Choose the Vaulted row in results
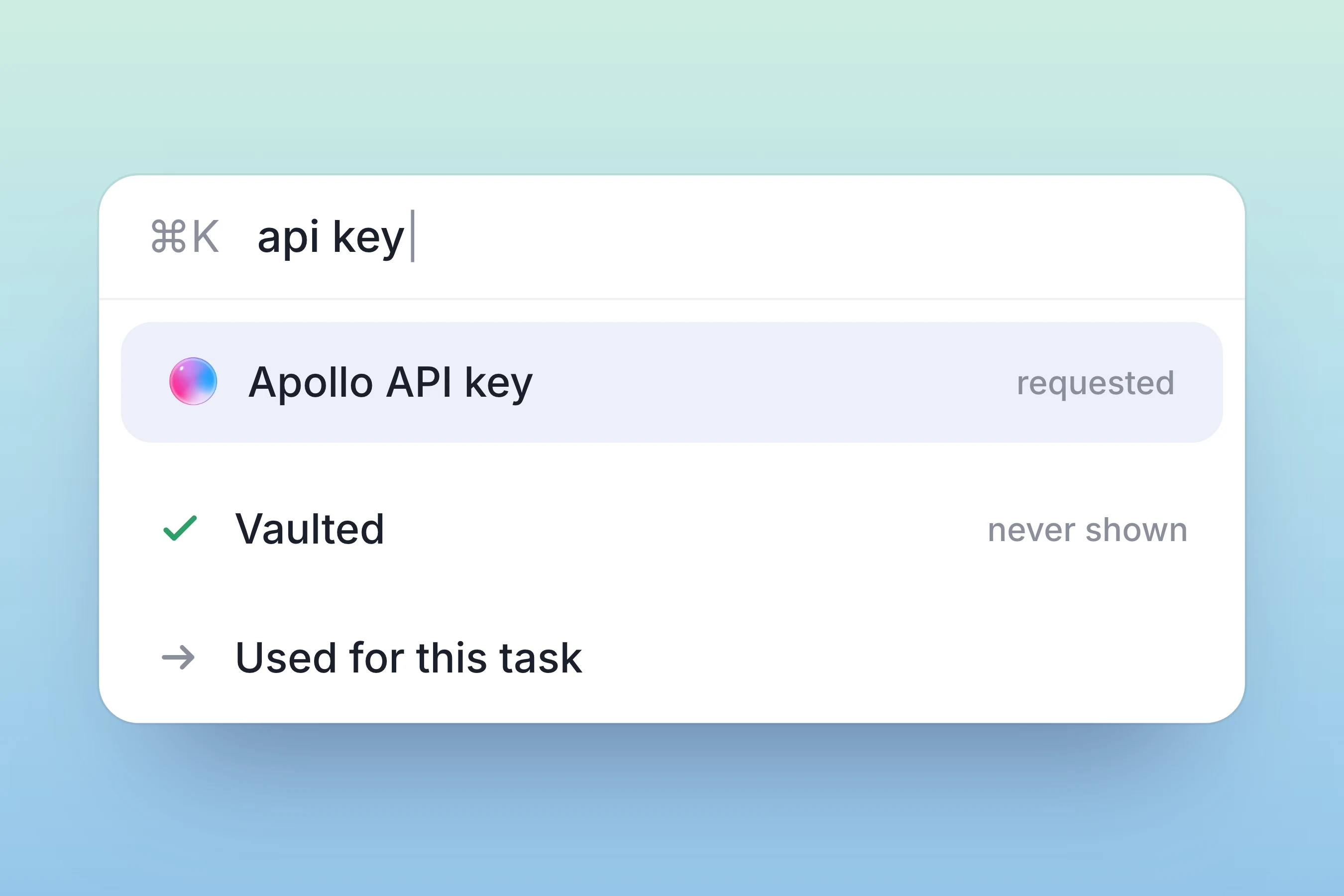 [672, 529]
